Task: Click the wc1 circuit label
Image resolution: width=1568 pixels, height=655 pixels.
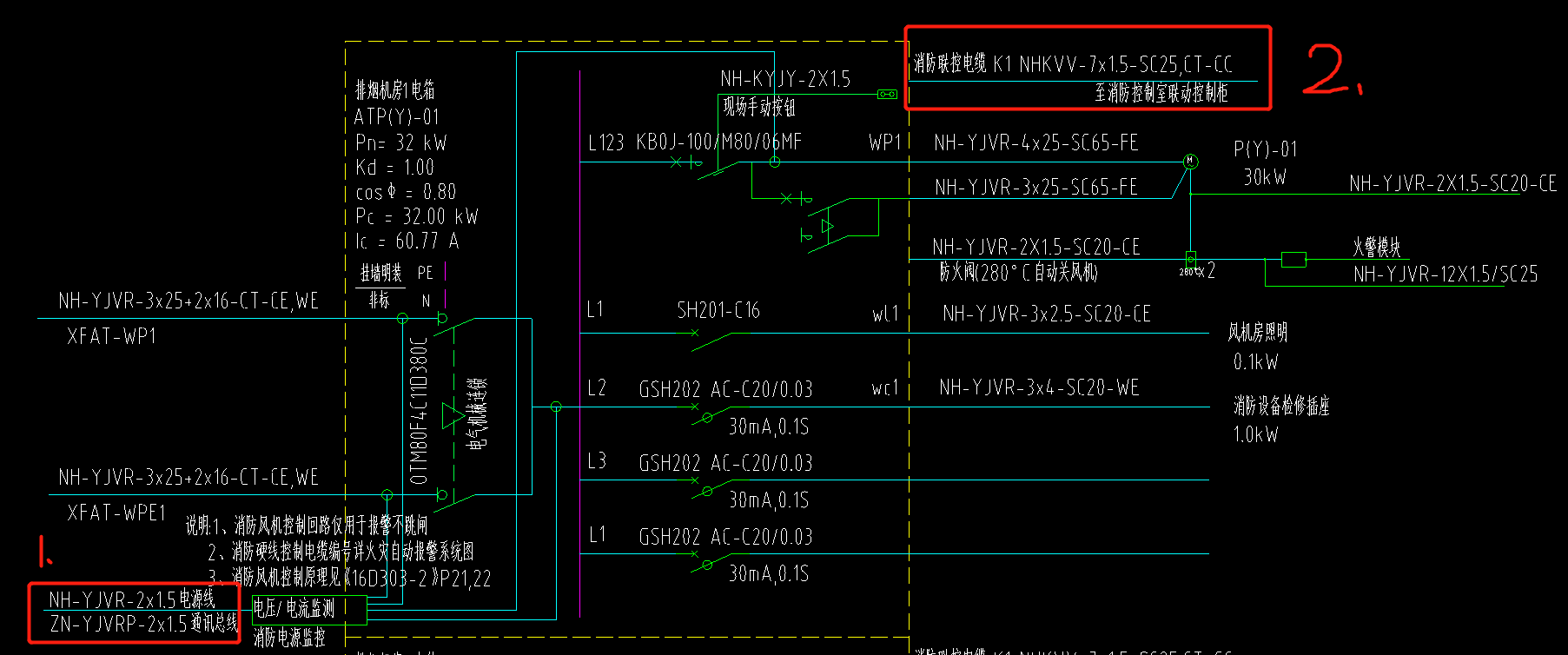Action: coord(885,388)
